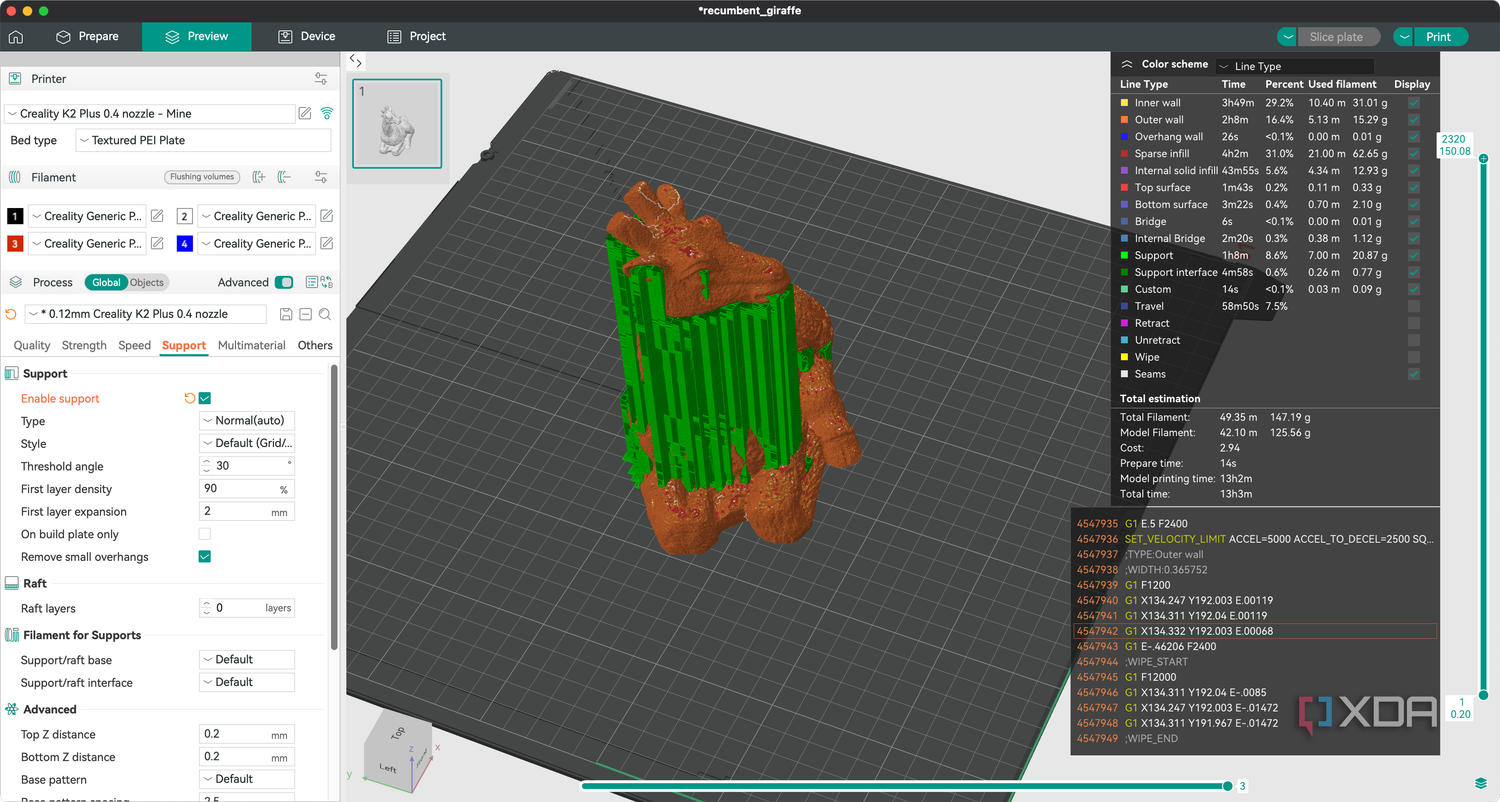The width and height of the screenshot is (1500, 802).
Task: Open the Color scheme Line Type dropdown
Action: tap(1295, 66)
